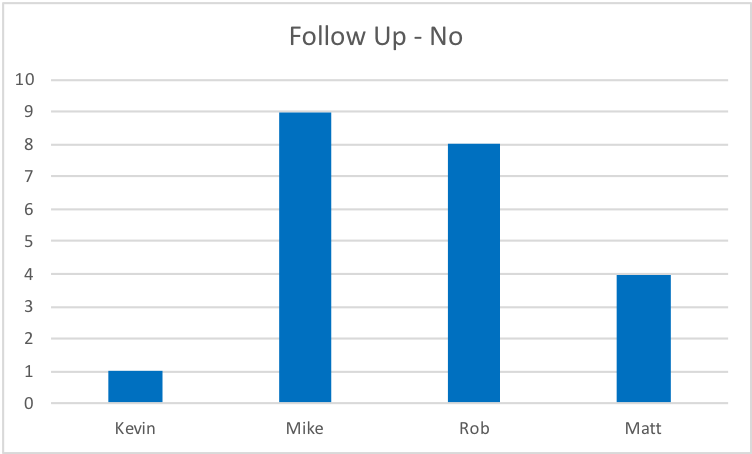
Task: Click the chart title "Follow Up - No"
Action: [375, 37]
